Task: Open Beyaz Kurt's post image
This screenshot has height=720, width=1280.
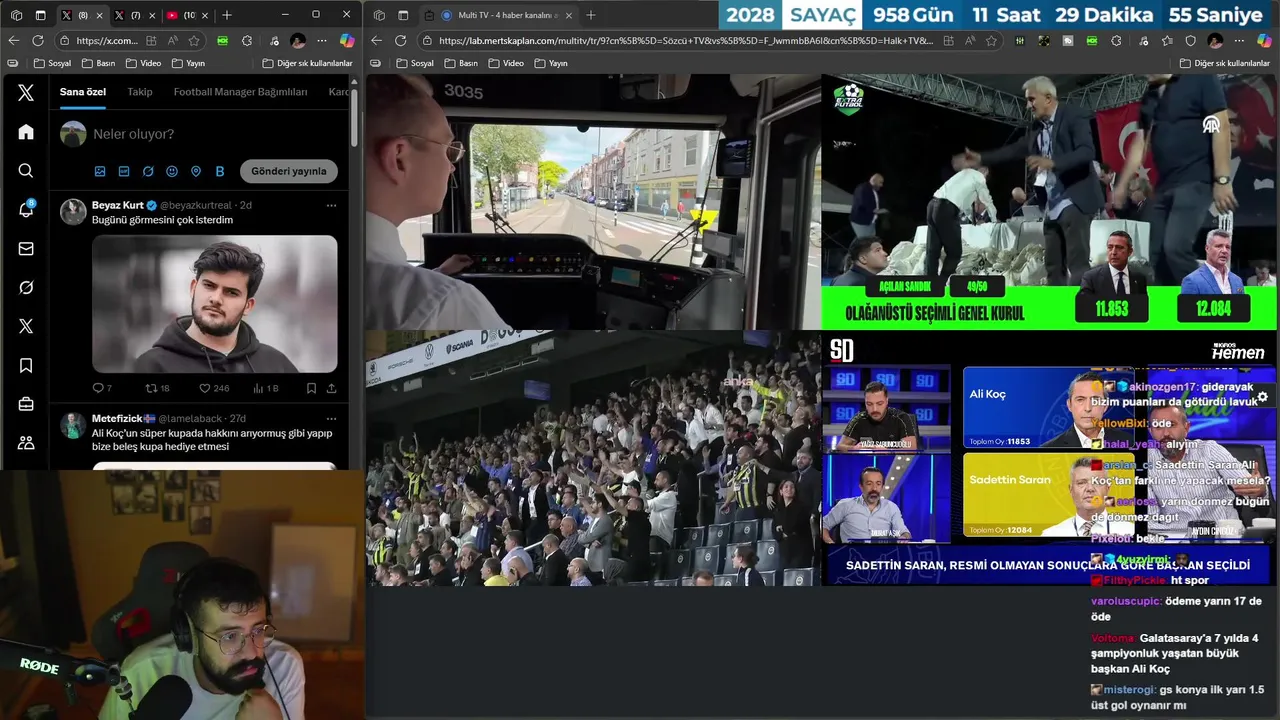Action: point(215,304)
